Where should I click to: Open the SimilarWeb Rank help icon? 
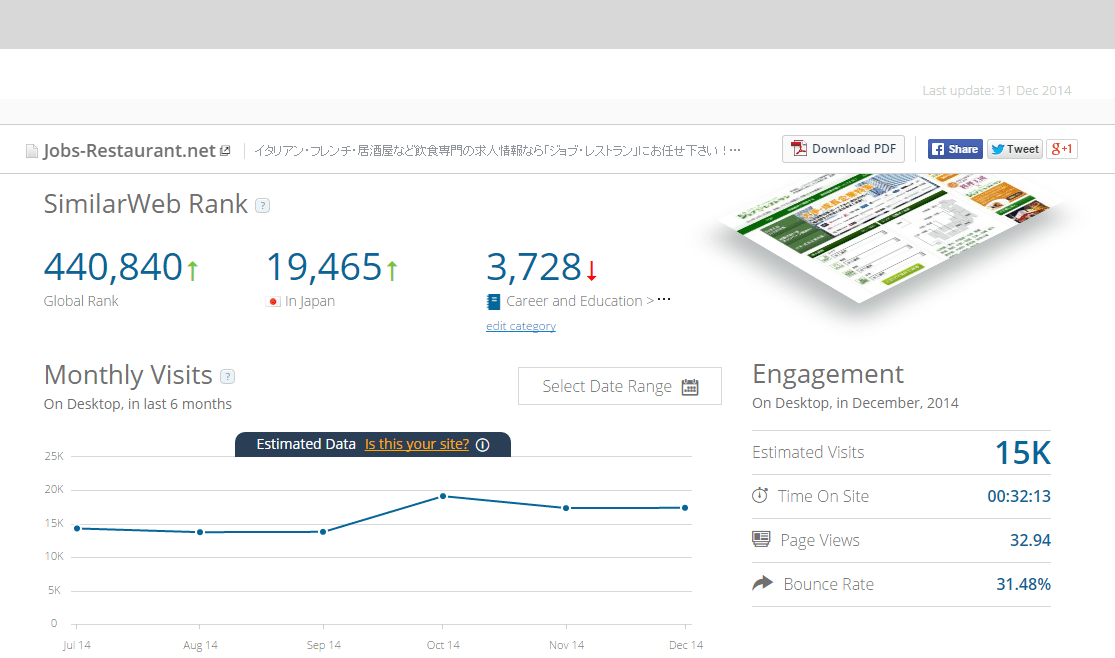[x=262, y=206]
